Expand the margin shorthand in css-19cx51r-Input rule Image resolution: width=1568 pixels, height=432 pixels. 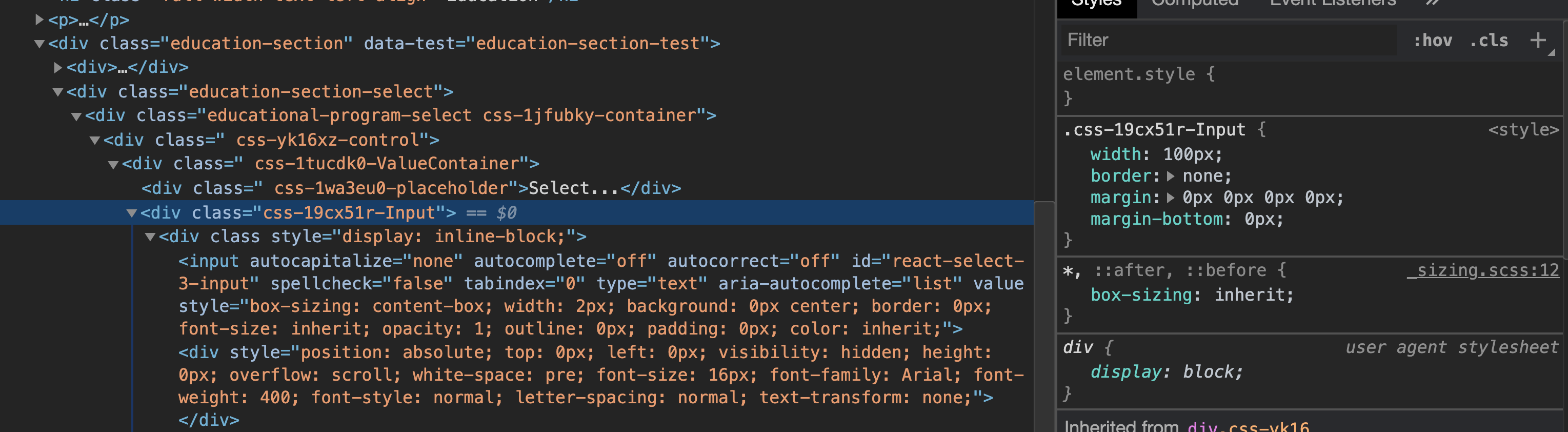click(1170, 198)
